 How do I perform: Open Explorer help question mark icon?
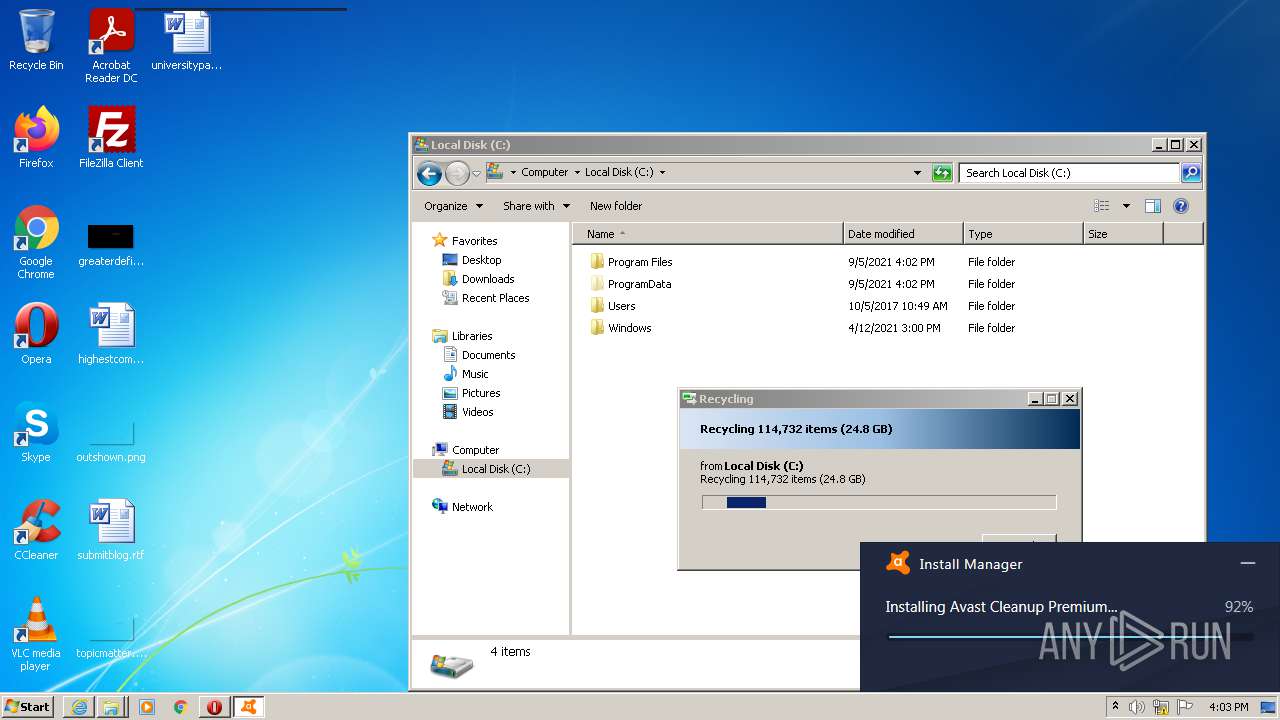[x=1181, y=206]
